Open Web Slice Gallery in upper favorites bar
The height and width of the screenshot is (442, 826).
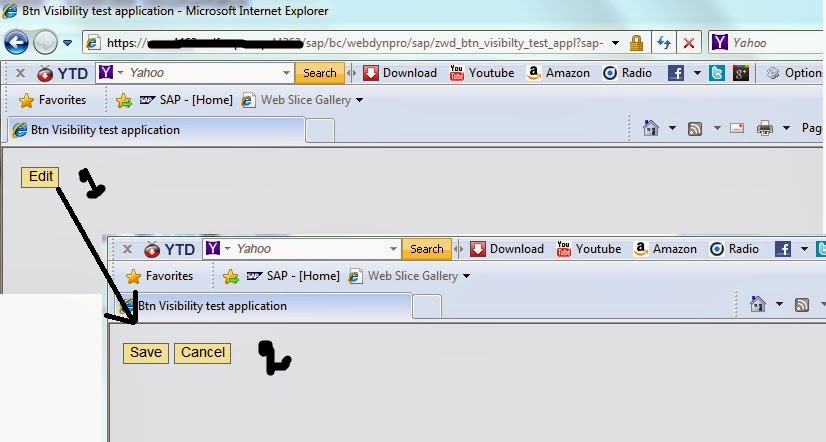click(x=296, y=100)
